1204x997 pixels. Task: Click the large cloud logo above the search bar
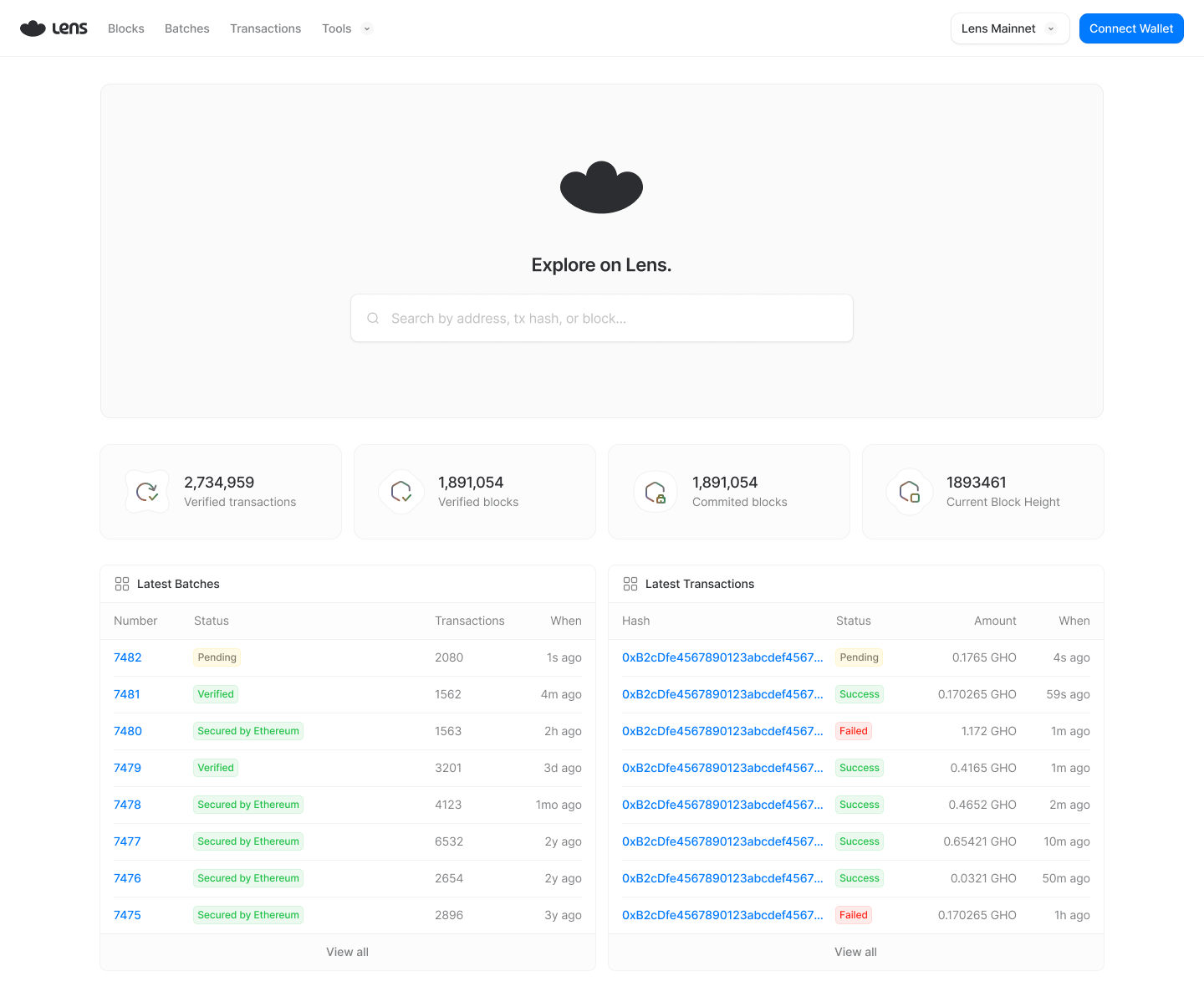coord(601,187)
